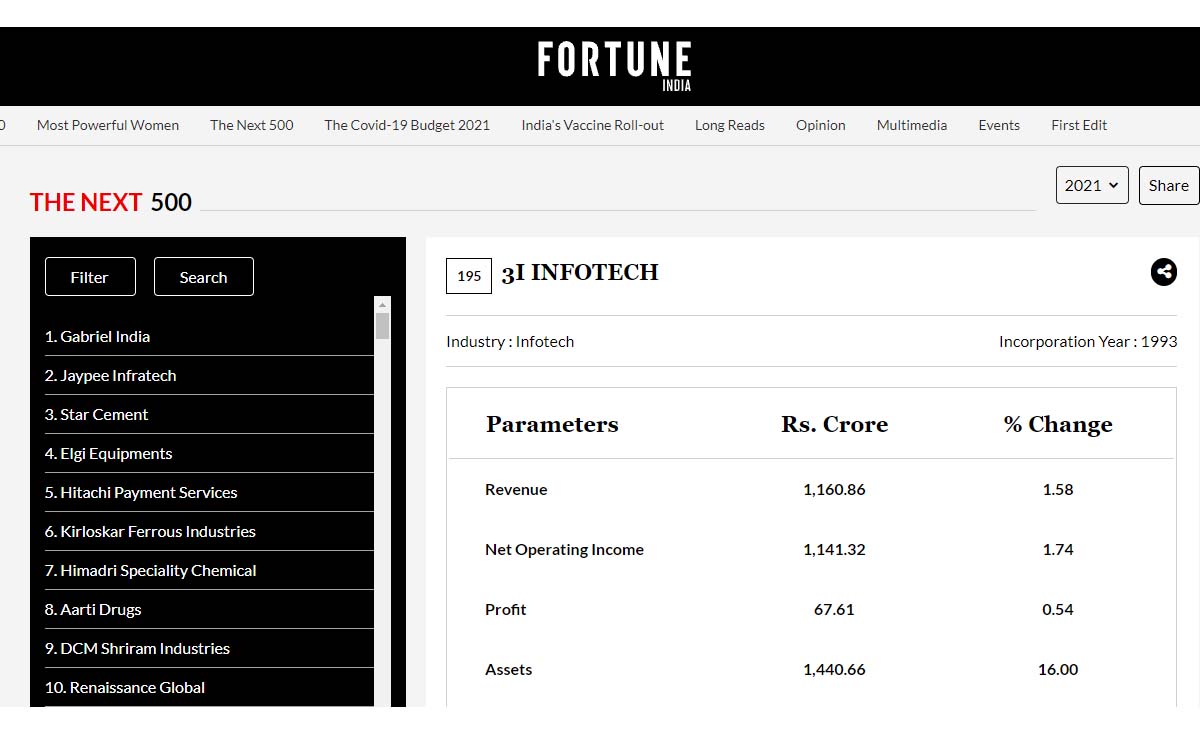Open the 2021 year dropdown
The image size is (1200, 734).
[x=1092, y=185]
